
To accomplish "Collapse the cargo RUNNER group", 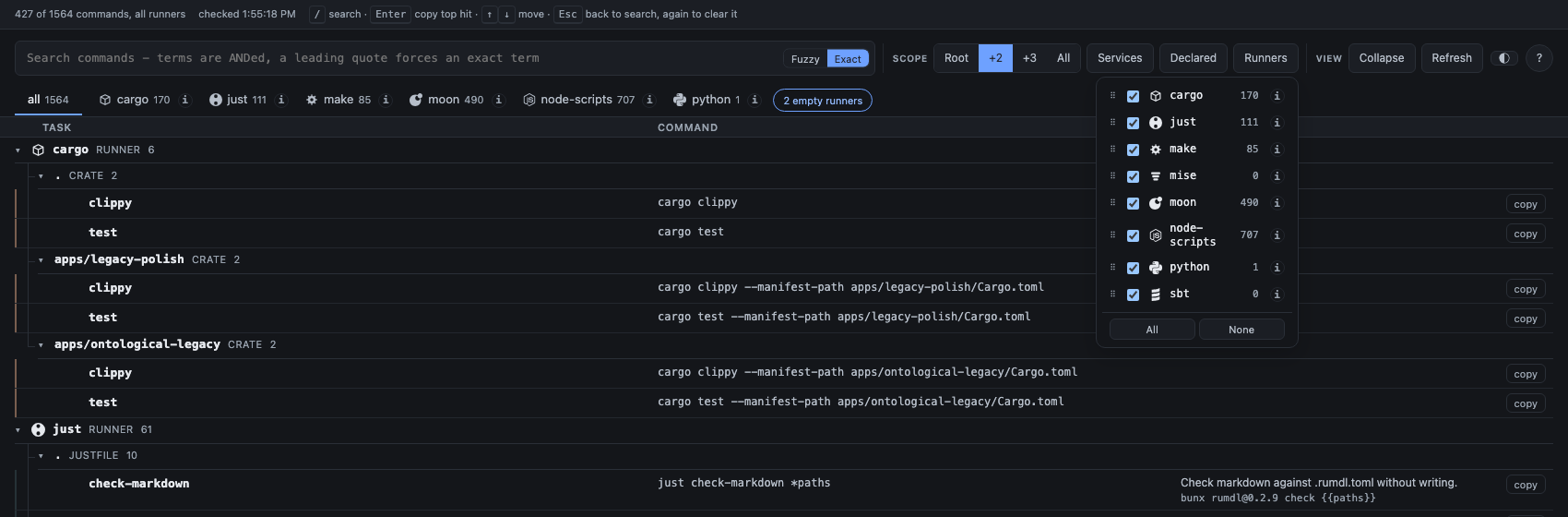I will click(18, 150).
